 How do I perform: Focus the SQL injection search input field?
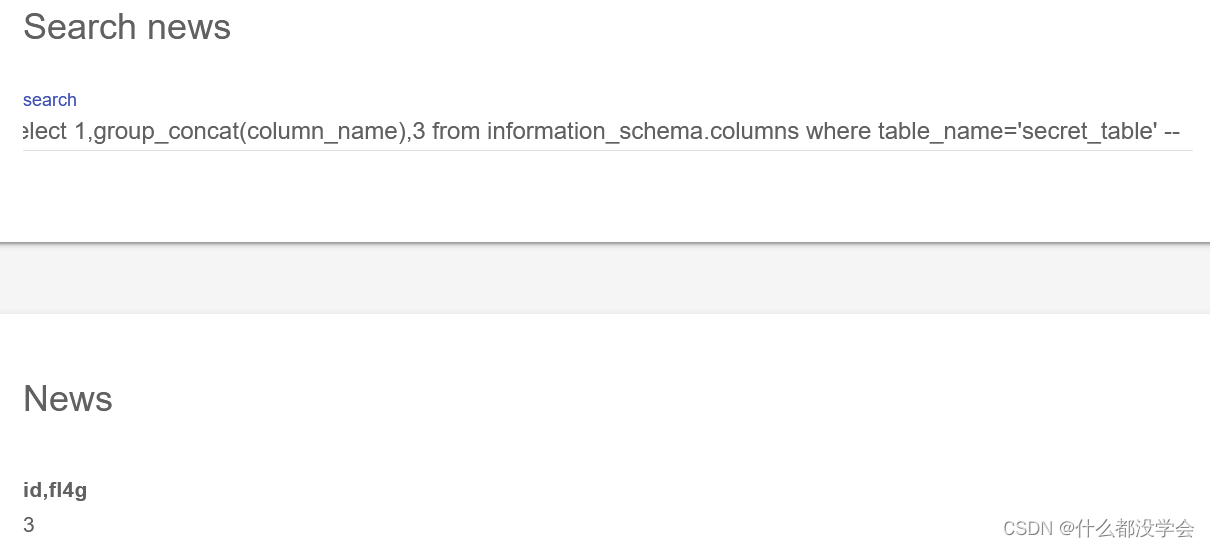point(607,131)
